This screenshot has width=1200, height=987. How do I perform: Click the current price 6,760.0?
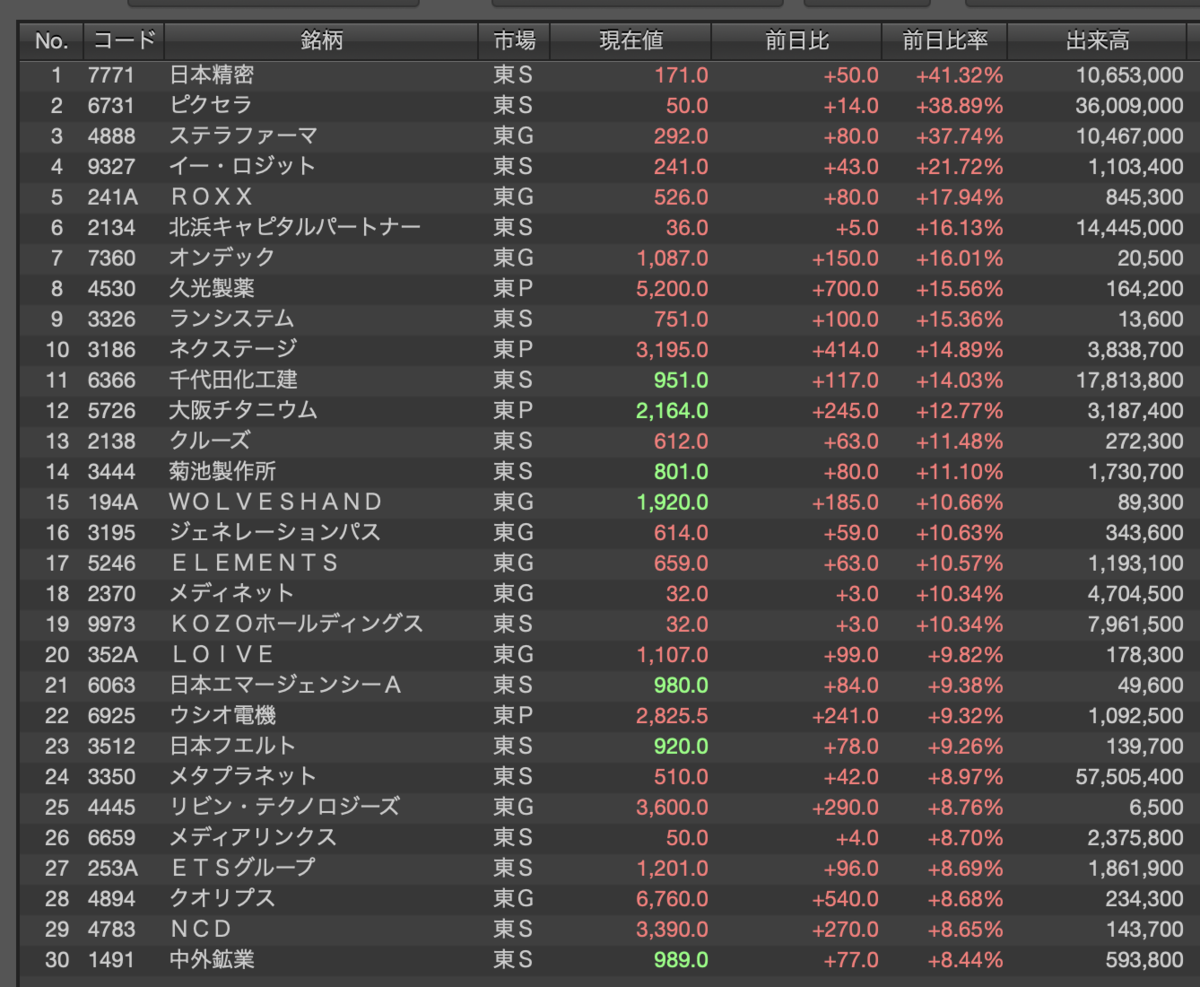point(672,898)
